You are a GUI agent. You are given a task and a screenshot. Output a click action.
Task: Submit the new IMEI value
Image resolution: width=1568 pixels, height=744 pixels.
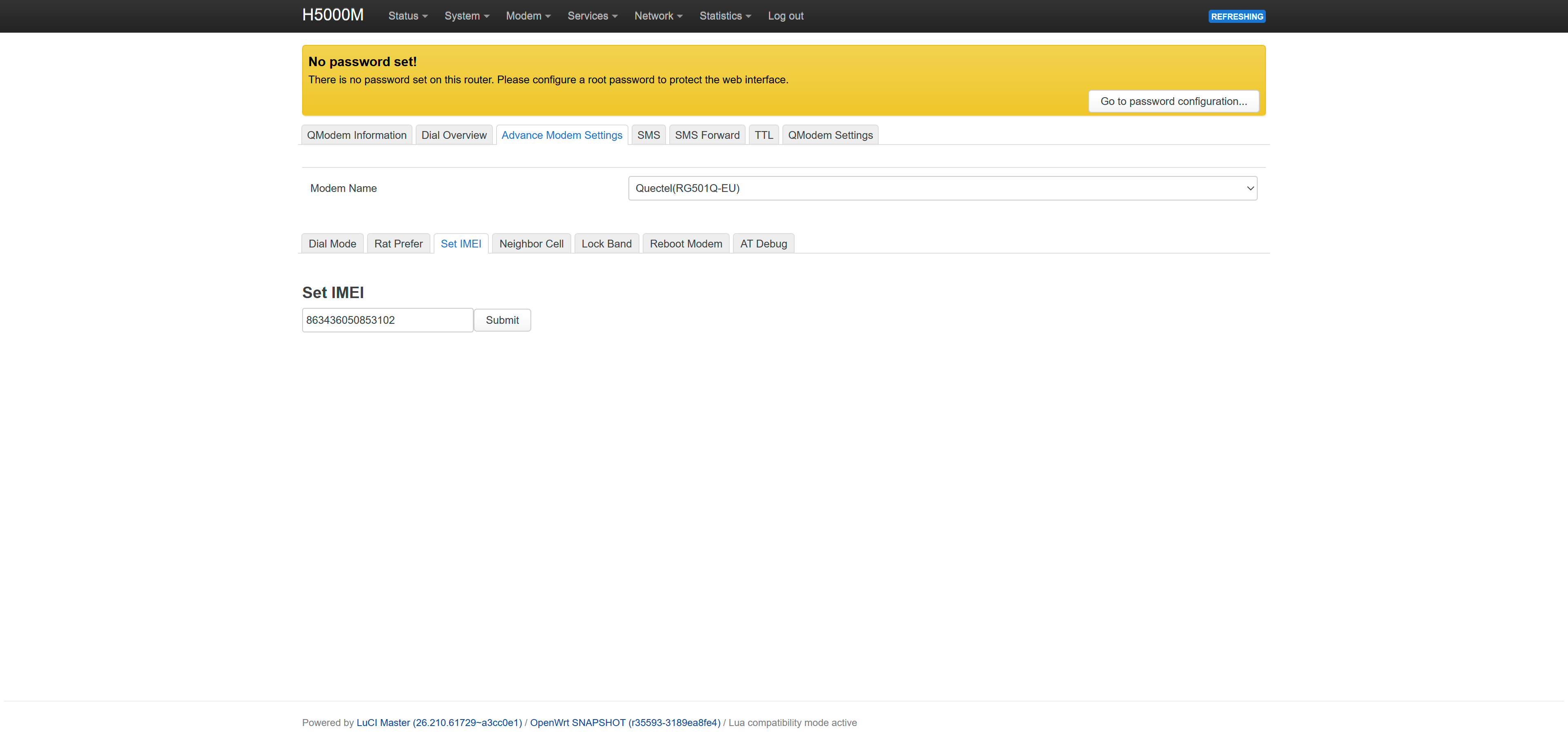coord(502,320)
